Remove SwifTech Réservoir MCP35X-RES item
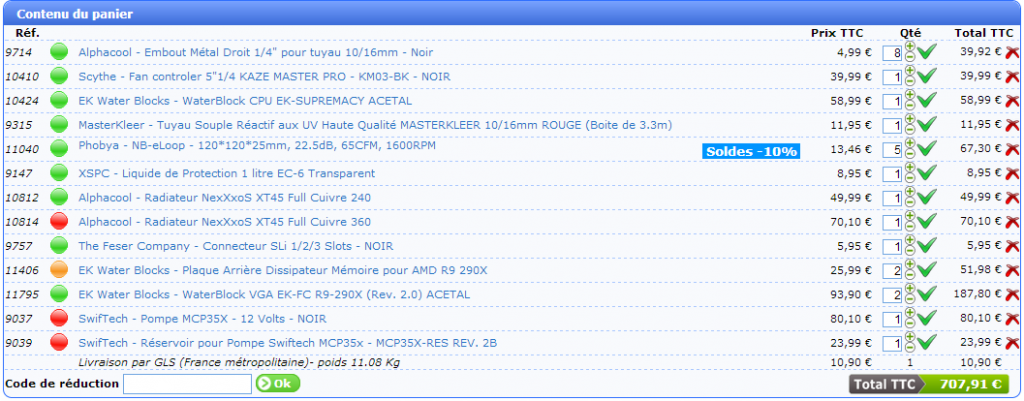1024x401 pixels. 1012,343
